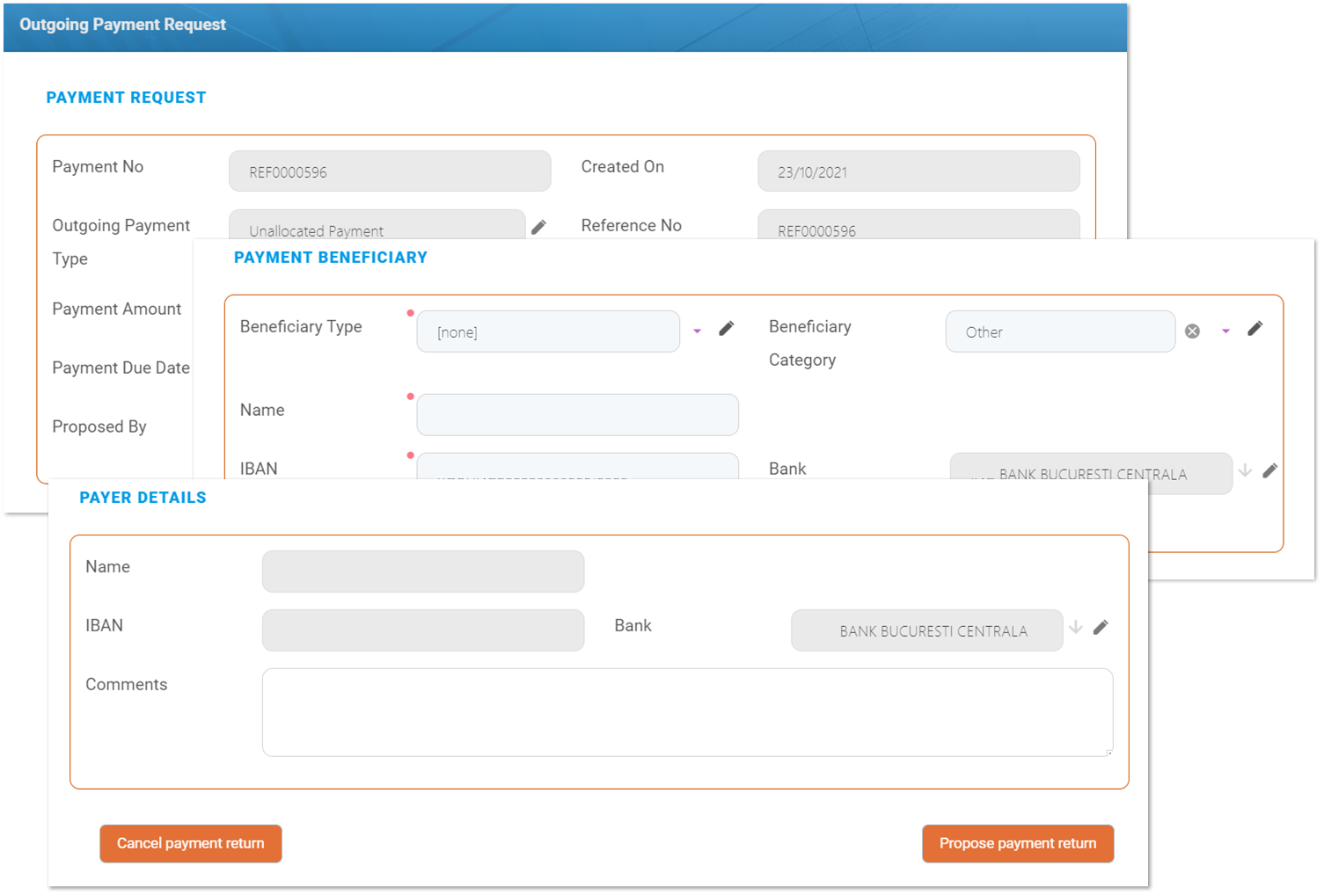Click the pencil next to payer Bank
Image resolution: width=1324 pixels, height=896 pixels.
pos(1101,628)
